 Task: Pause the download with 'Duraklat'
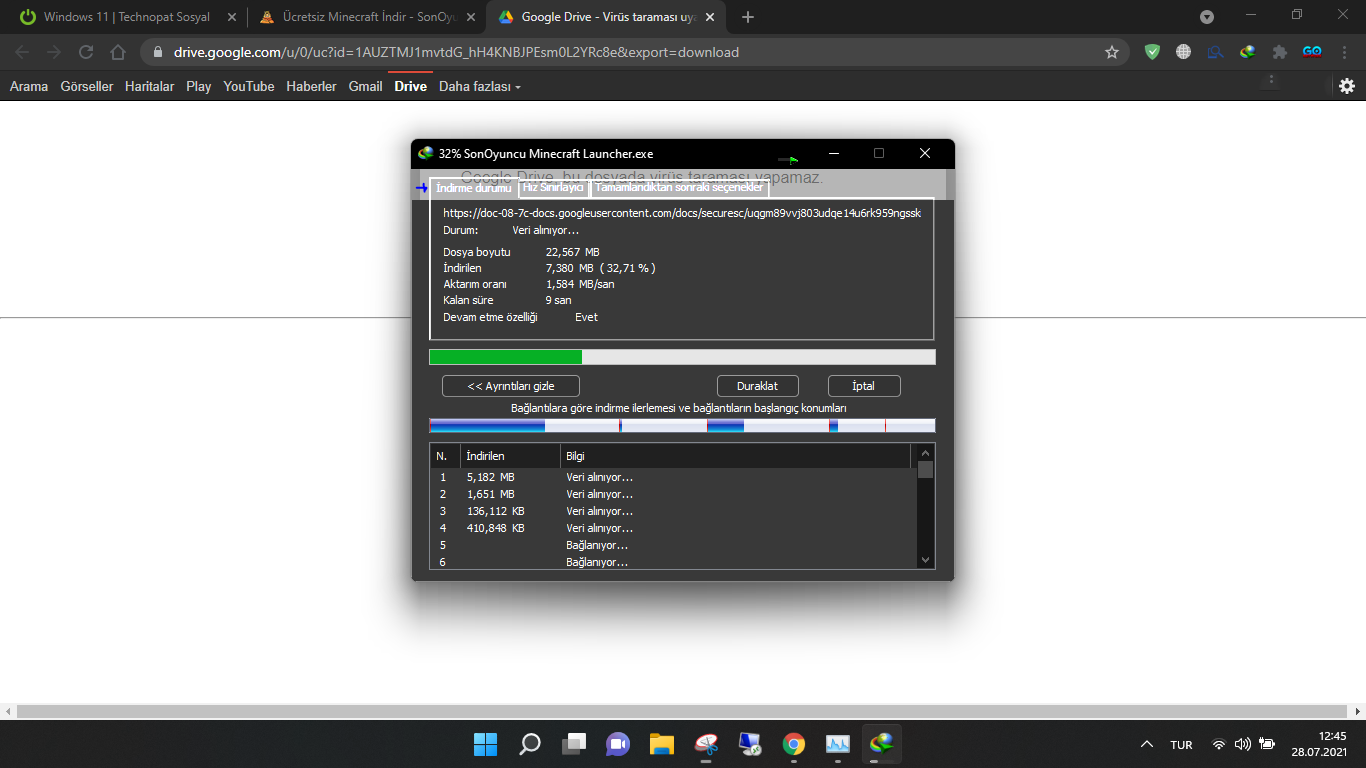tap(759, 386)
